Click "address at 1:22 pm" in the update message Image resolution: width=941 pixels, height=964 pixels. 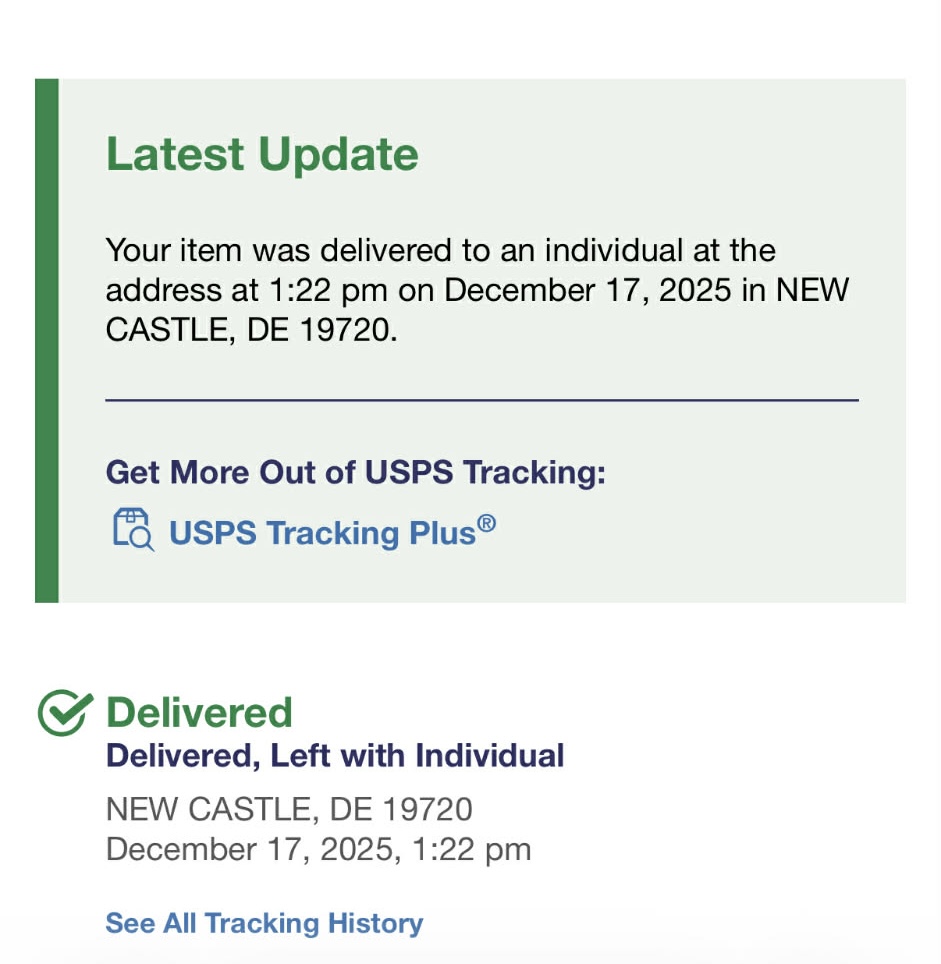click(x=248, y=291)
